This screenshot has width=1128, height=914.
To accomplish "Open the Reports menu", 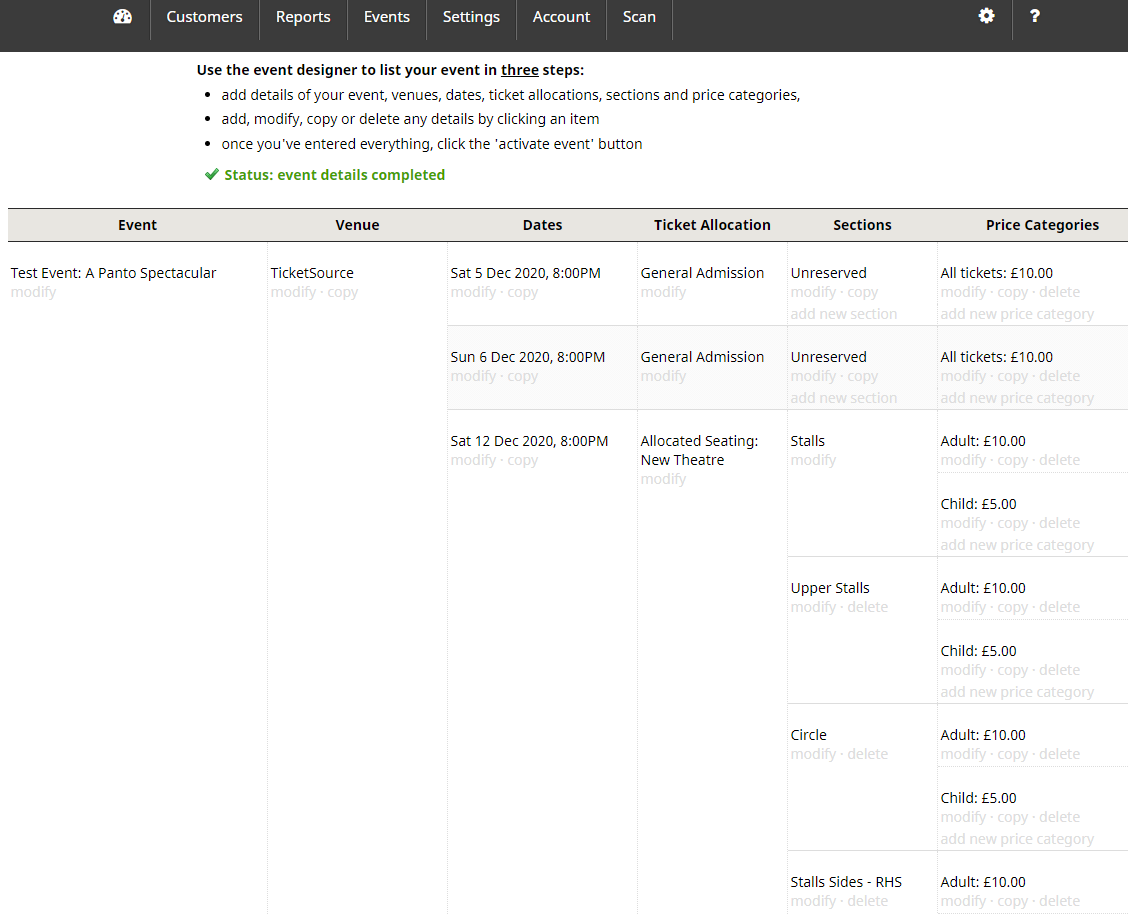I will pos(303,17).
